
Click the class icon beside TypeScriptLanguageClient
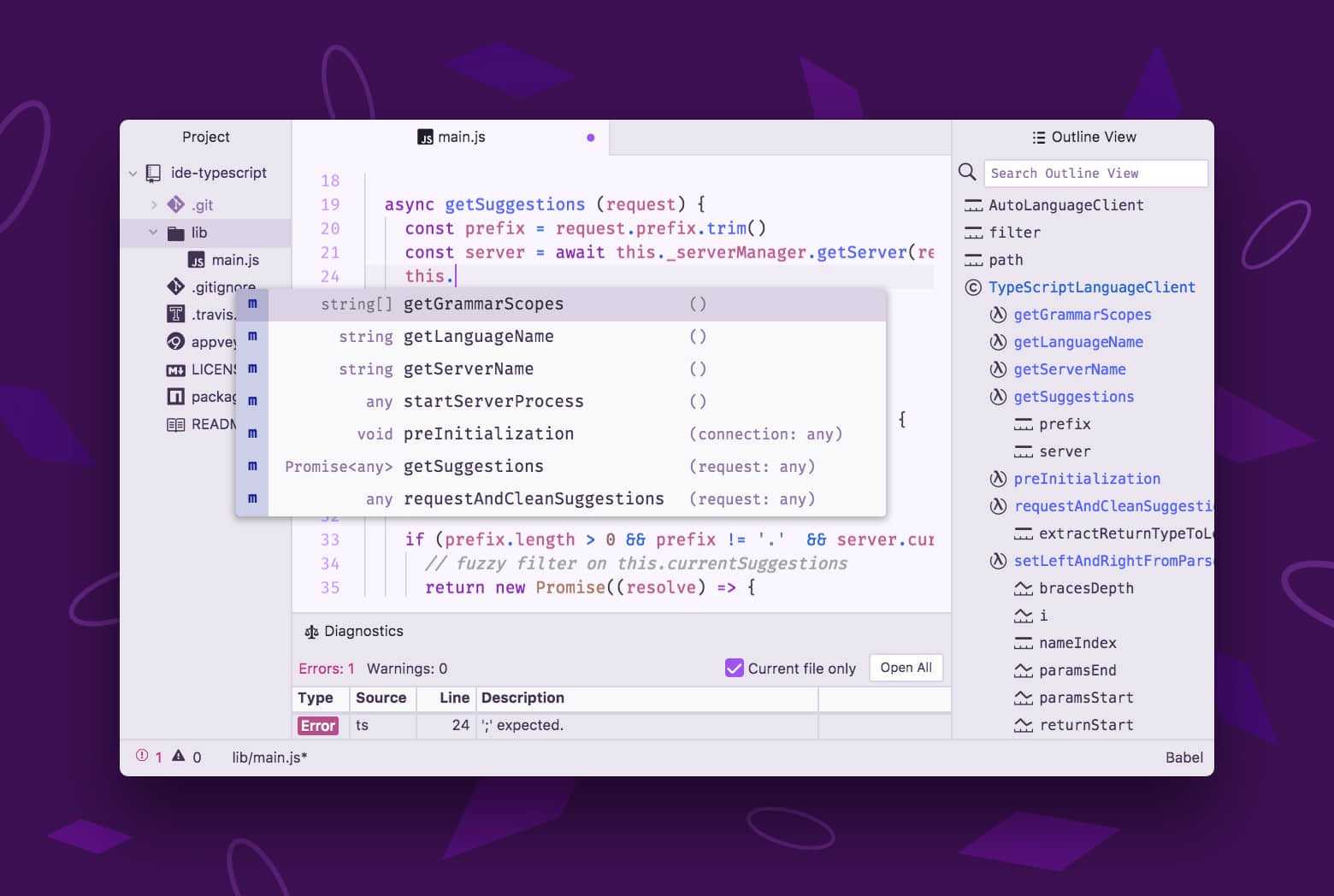coord(973,287)
